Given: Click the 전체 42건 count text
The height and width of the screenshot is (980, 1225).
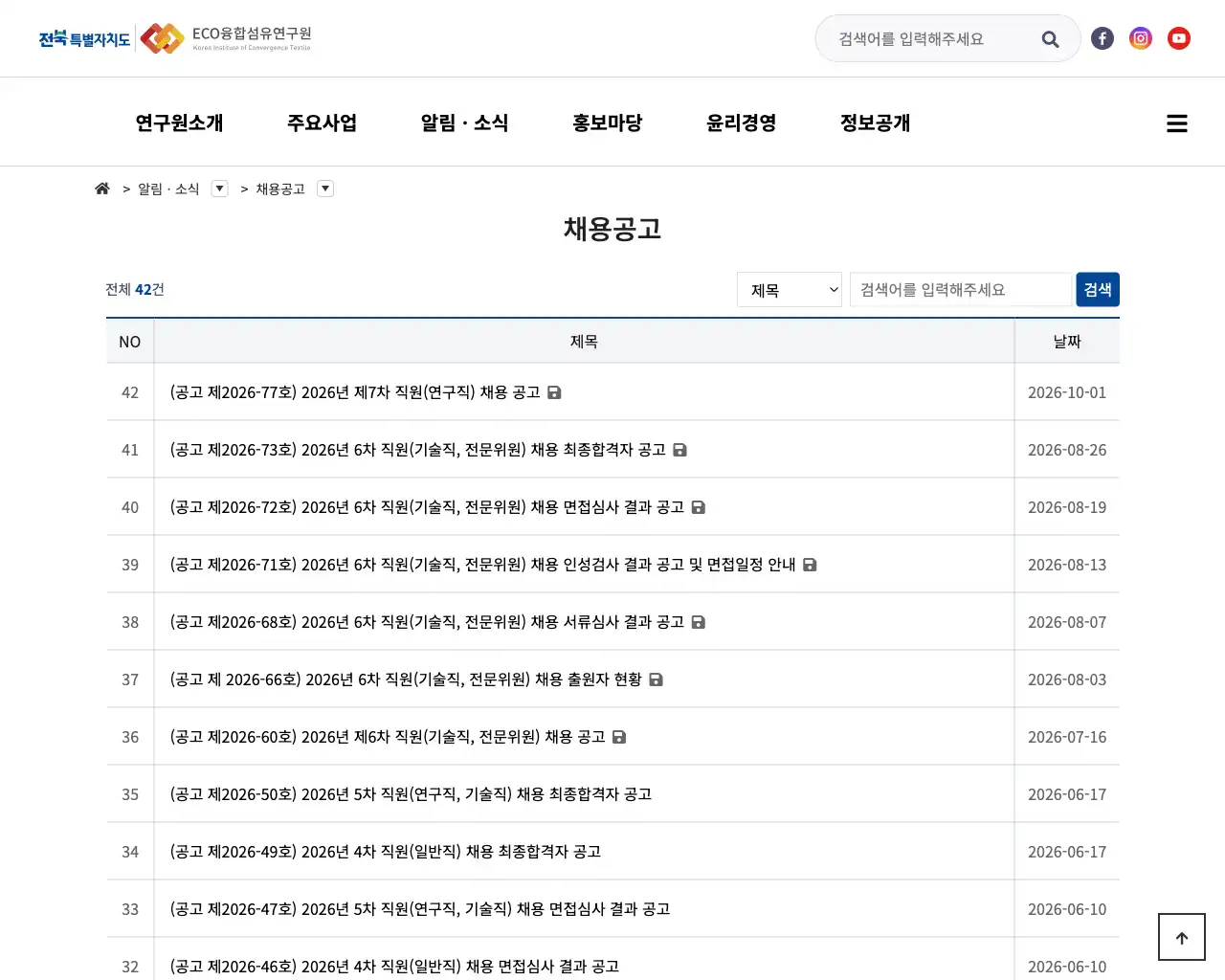Looking at the screenshot, I should tap(135, 289).
